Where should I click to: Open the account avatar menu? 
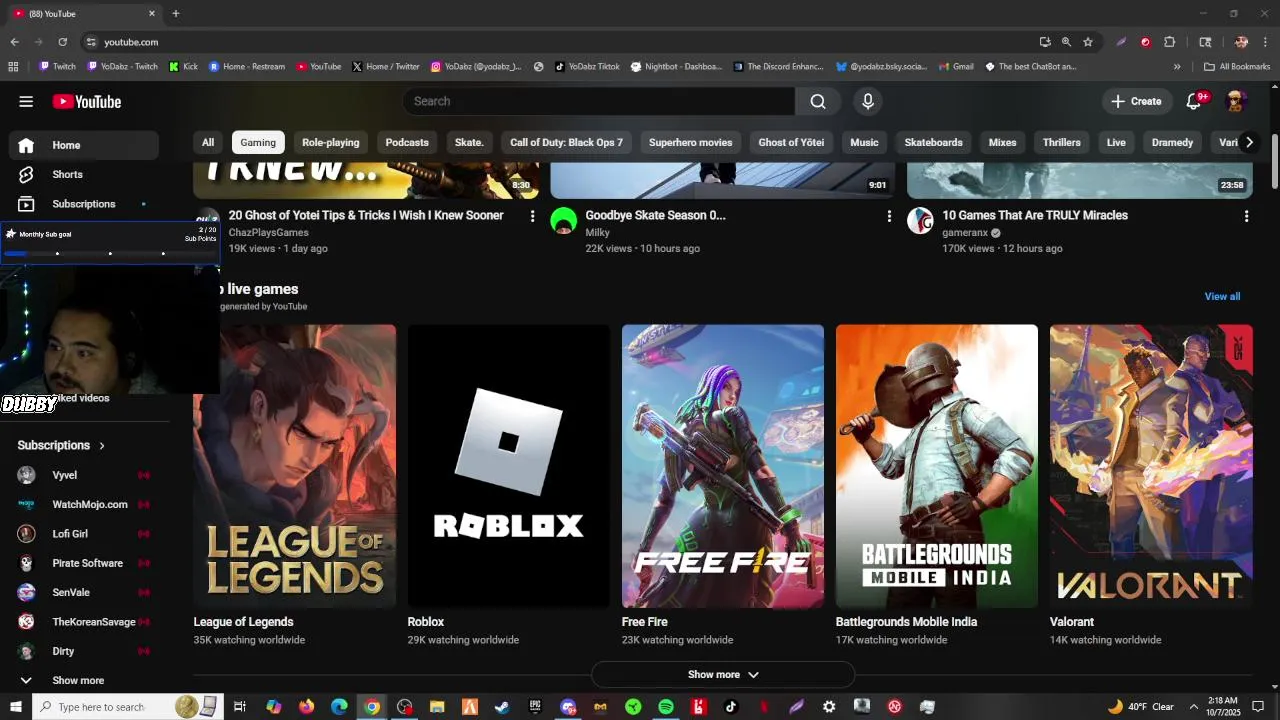[1236, 101]
